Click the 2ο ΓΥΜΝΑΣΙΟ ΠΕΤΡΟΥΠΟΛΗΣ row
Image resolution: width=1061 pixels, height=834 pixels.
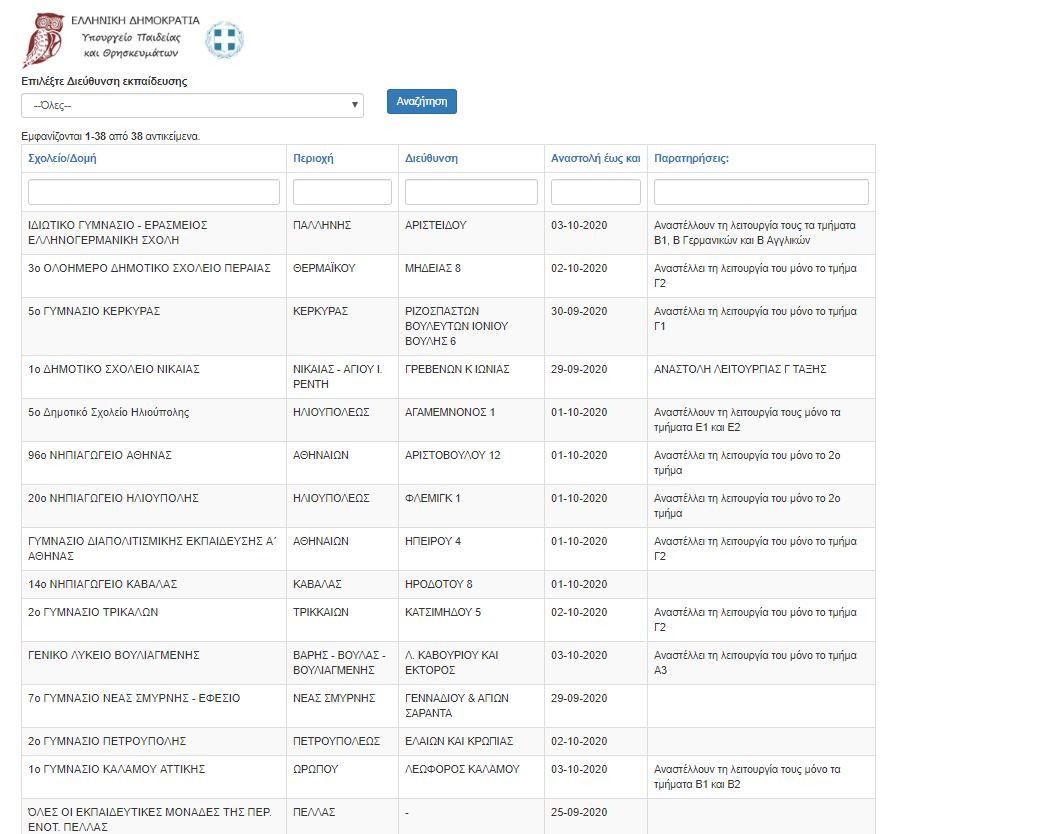point(108,741)
